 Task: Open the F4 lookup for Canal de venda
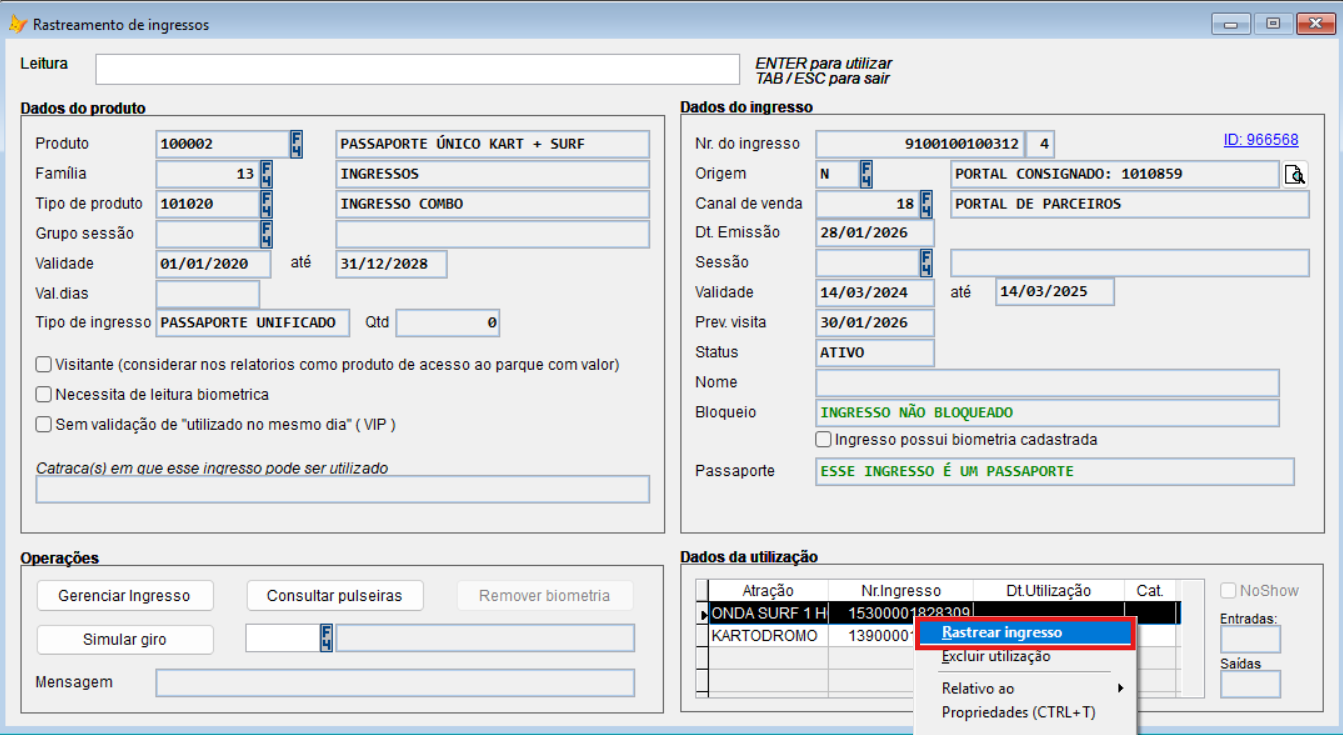click(x=926, y=204)
